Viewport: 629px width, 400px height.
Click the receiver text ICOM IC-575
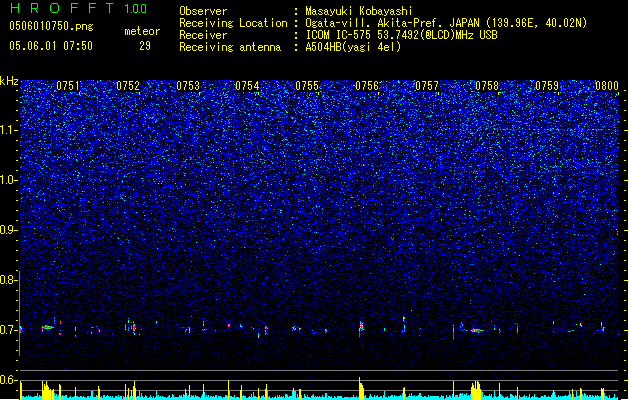[x=340, y=35]
